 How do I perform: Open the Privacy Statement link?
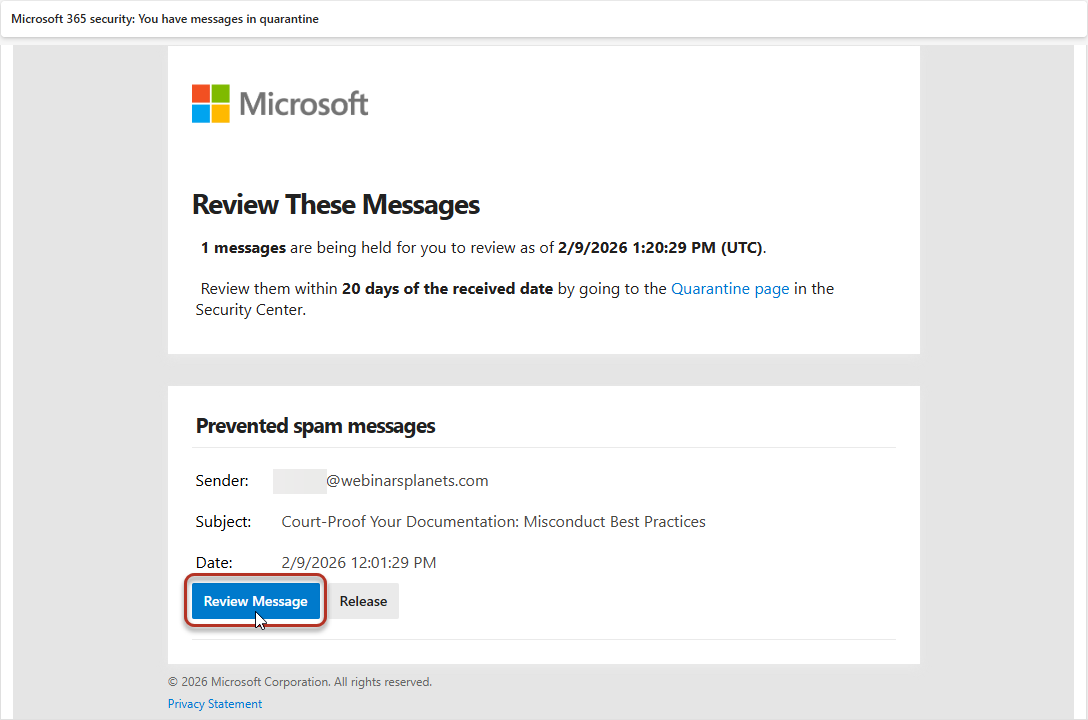click(214, 703)
